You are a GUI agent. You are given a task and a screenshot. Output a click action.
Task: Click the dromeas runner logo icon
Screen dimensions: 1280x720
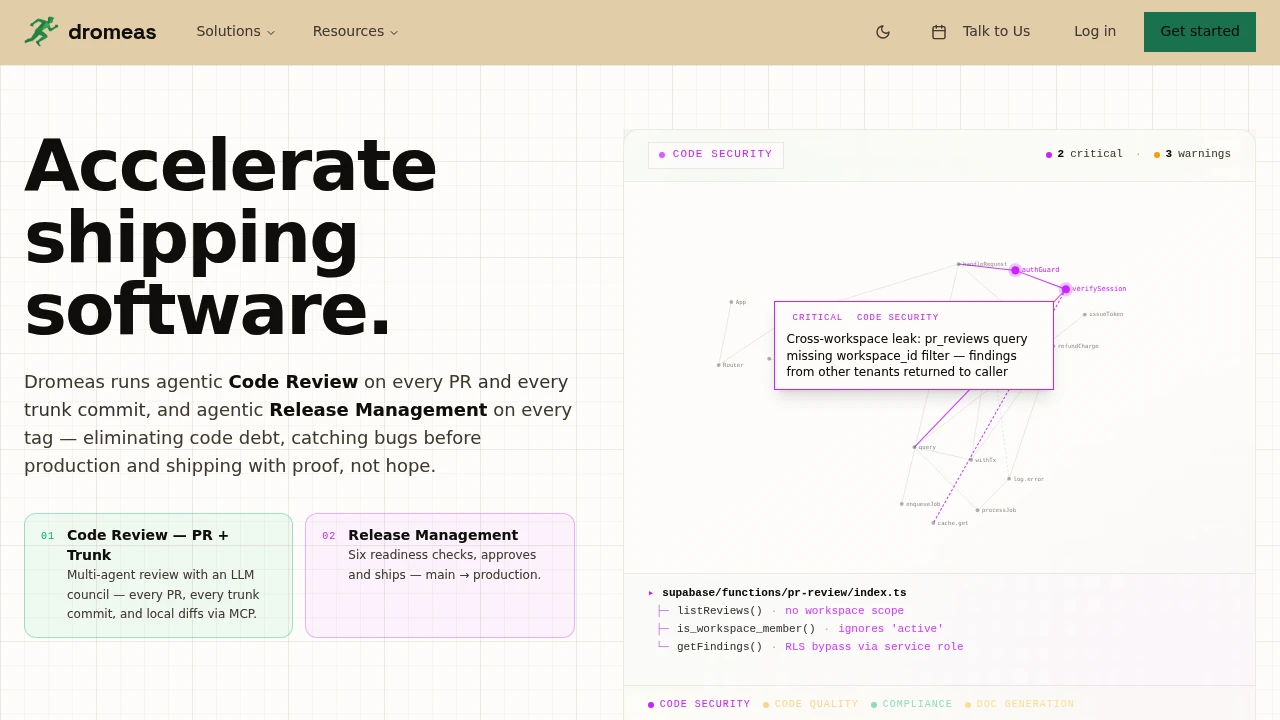coord(41,31)
